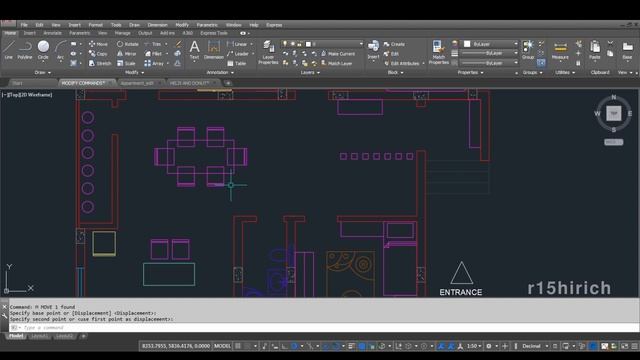Click the object color swatch
Image resolution: width=640 pixels, height=360 pixels.
pos(467,44)
